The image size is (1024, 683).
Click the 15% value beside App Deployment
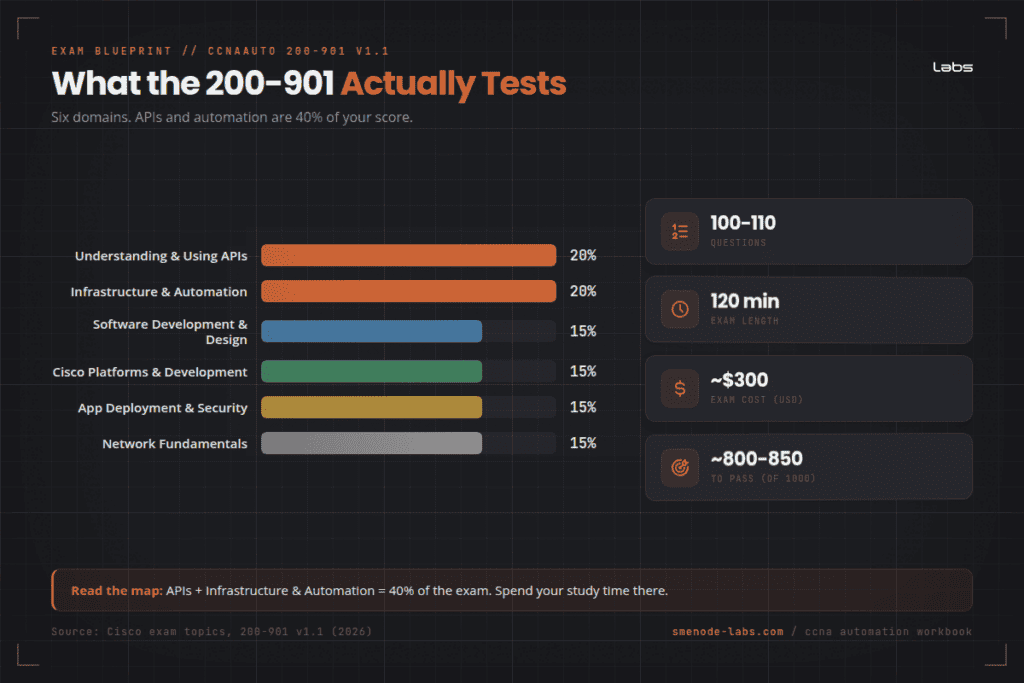(583, 407)
